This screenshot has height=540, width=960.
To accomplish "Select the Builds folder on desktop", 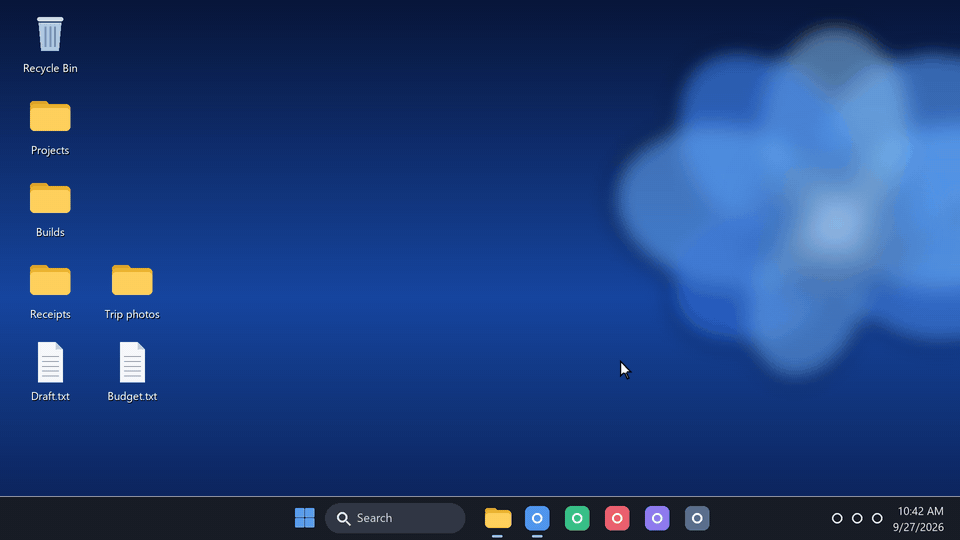I will pos(50,208).
